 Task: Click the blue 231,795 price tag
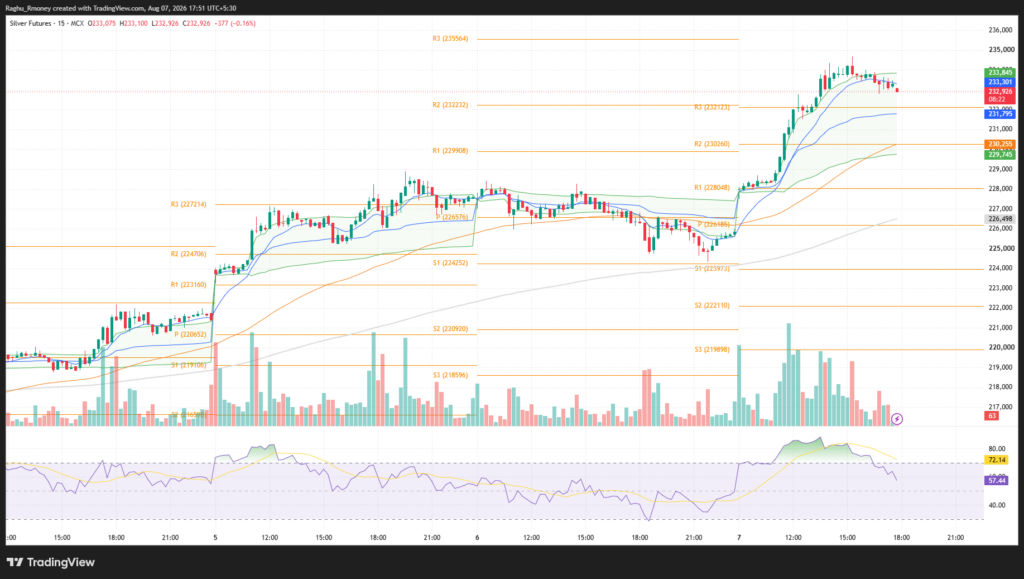[x=999, y=114]
